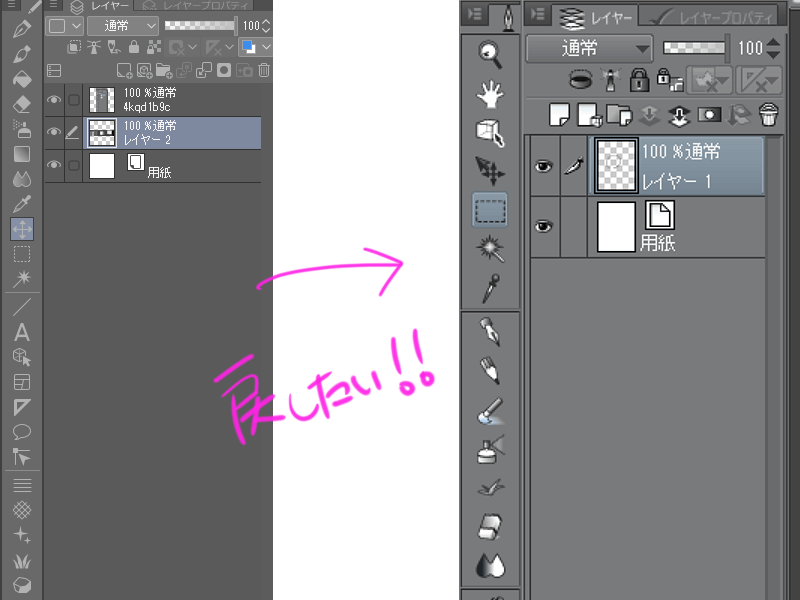The width and height of the screenshot is (800, 600).
Task: Toggle Set as reference layer lighthouse in right panel
Action: click(x=611, y=80)
